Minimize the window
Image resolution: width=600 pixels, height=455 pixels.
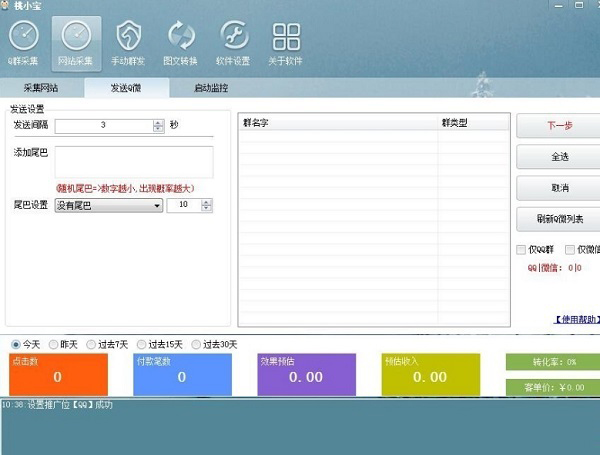click(559, 5)
